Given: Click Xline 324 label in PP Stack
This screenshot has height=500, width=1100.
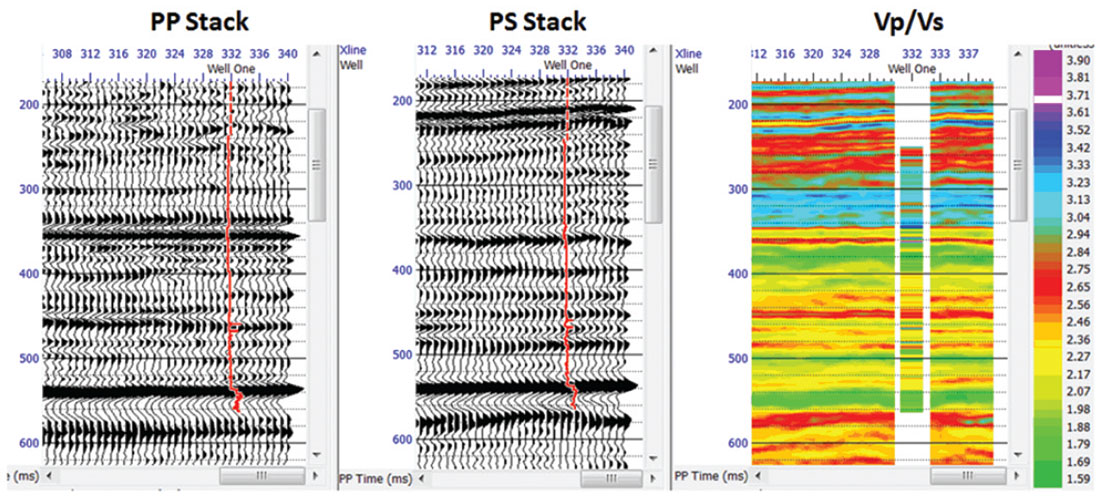Looking at the screenshot, I should coord(175,53).
